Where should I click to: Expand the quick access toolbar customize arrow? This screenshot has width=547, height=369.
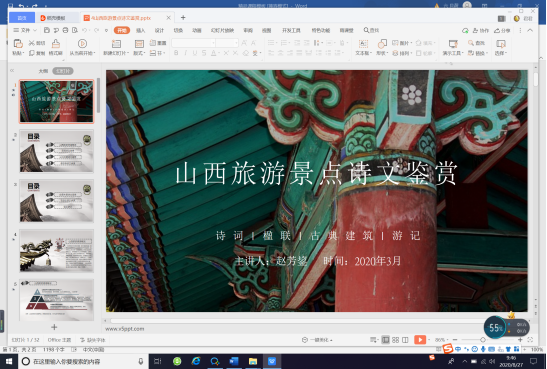tap(106, 30)
